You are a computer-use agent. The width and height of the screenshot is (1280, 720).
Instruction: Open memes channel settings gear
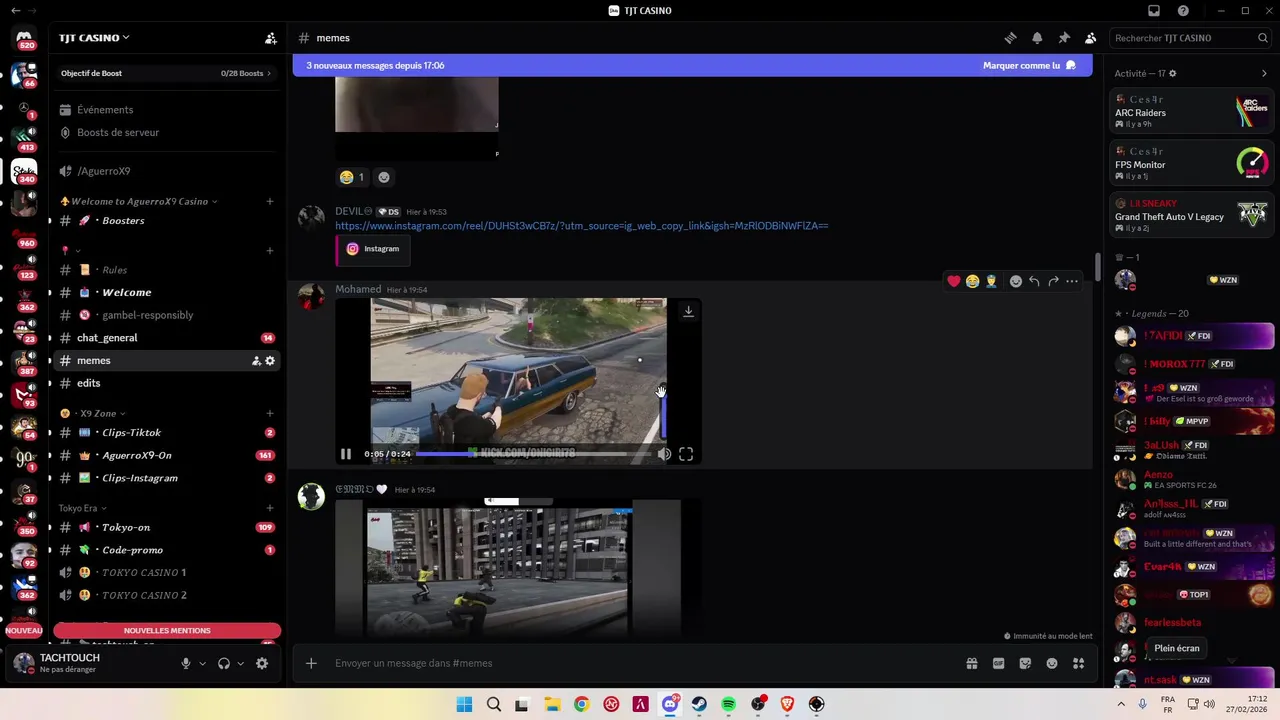(270, 361)
